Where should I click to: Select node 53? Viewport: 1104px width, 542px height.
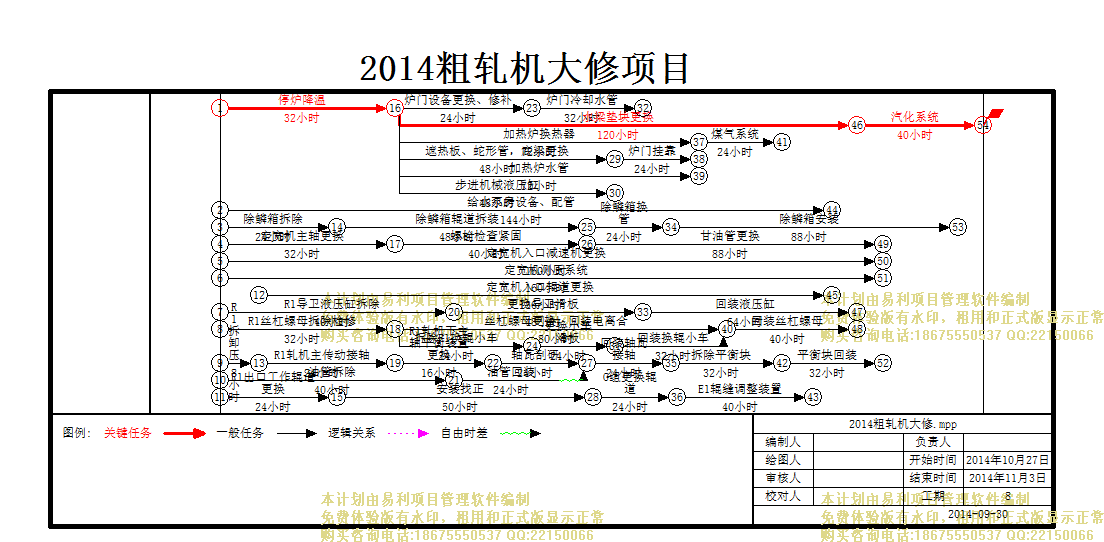coord(958,227)
